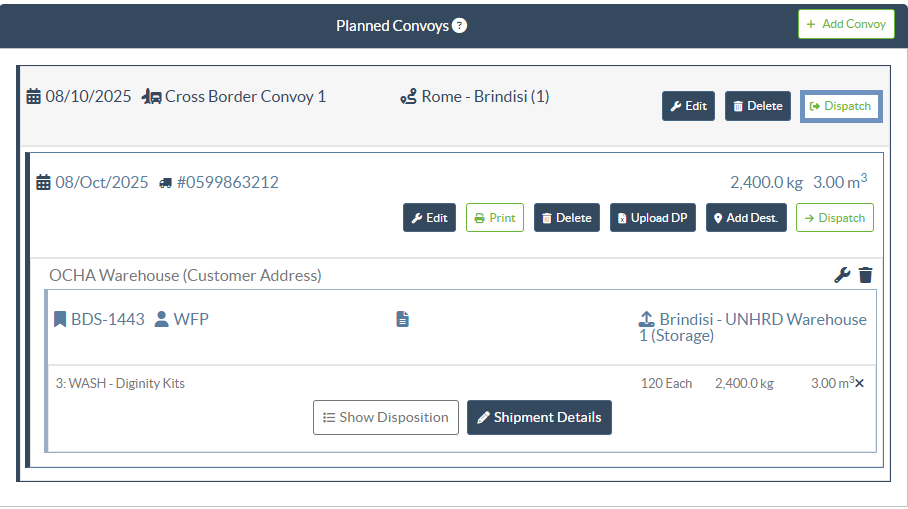Click the Upload DP button
The width and height of the screenshot is (908, 509).
tap(652, 218)
